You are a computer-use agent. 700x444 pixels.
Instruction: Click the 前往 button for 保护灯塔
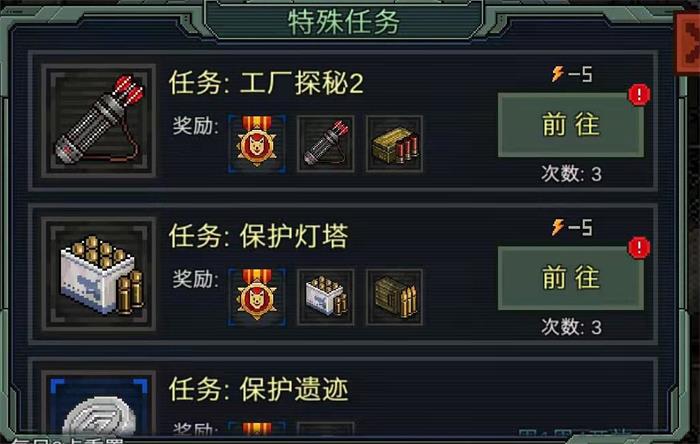pyautogui.click(x=571, y=278)
